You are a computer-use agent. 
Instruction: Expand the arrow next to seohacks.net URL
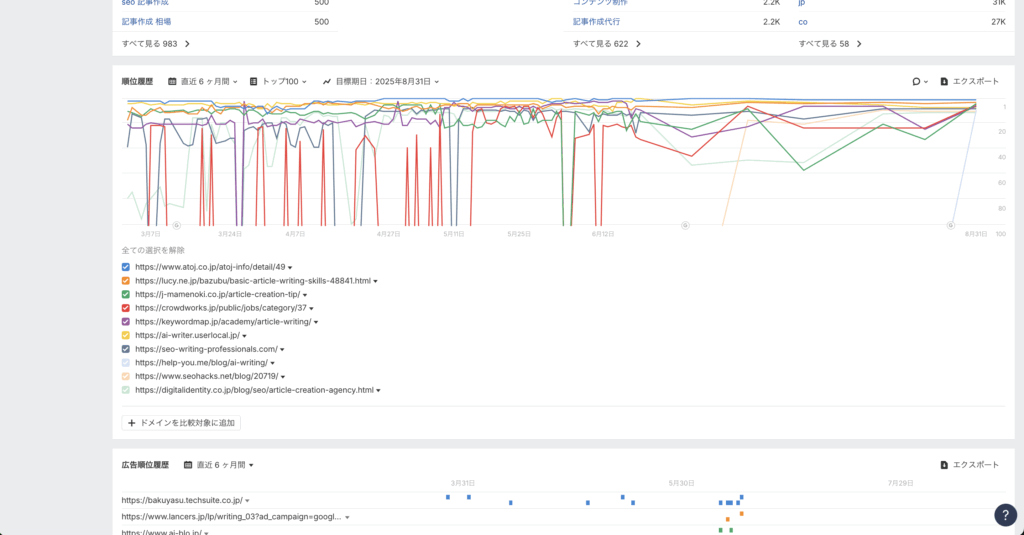coord(283,377)
